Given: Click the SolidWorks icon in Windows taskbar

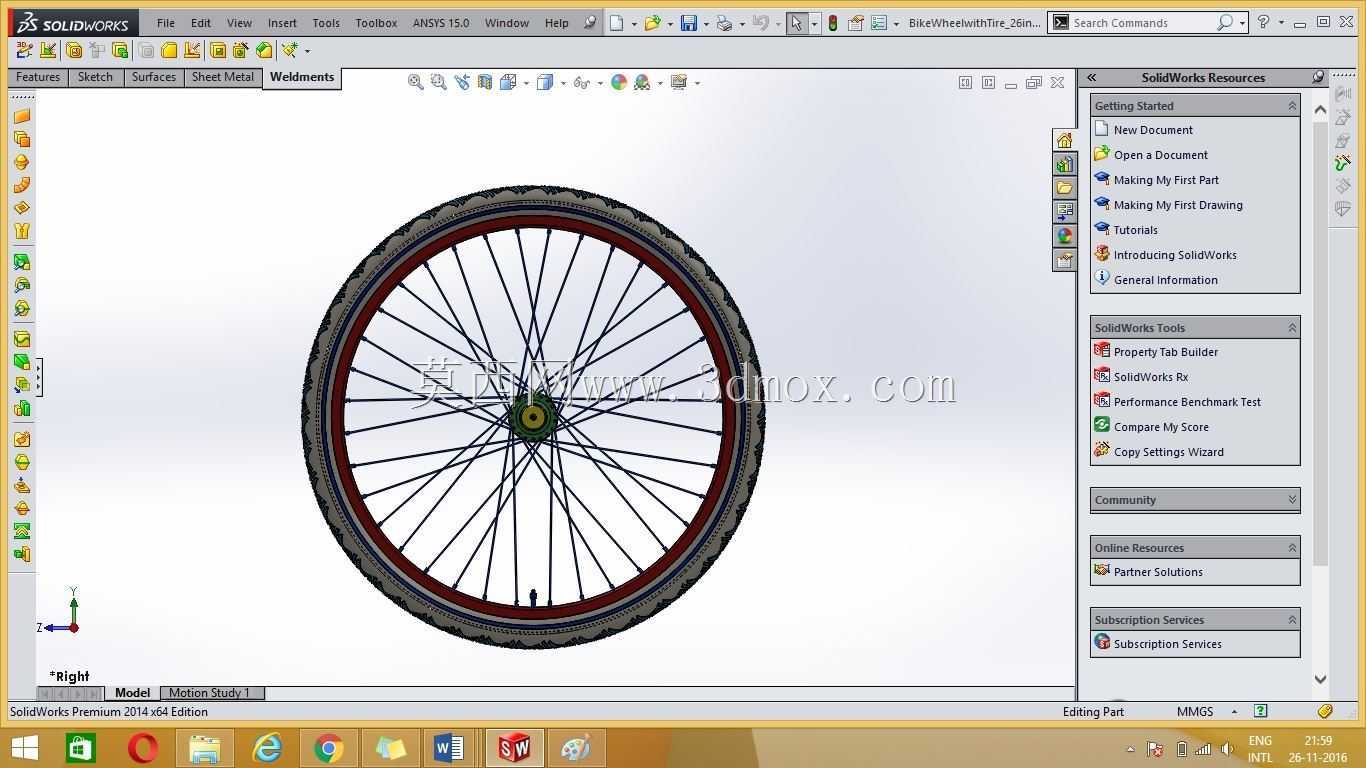Looking at the screenshot, I should (x=514, y=748).
